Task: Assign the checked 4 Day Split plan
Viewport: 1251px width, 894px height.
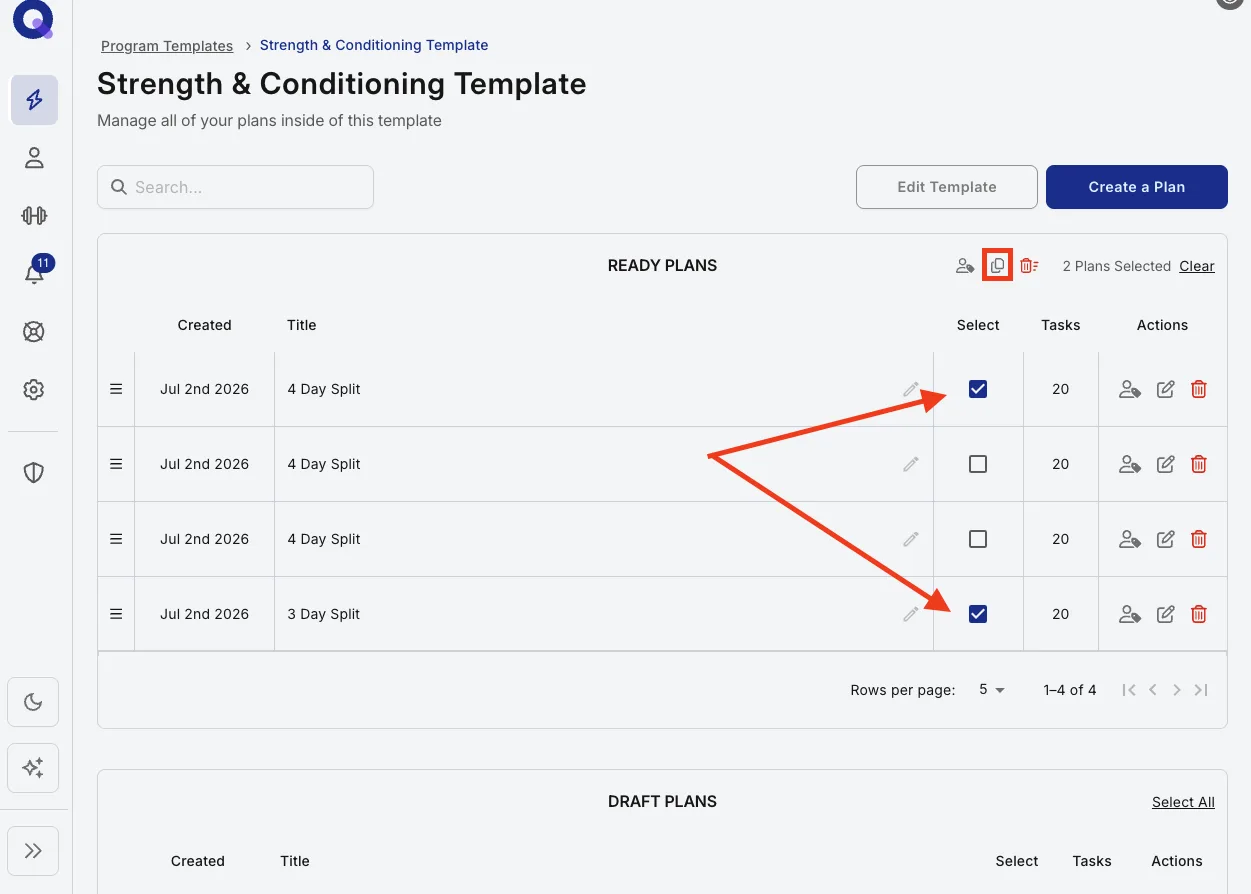Action: point(1129,389)
